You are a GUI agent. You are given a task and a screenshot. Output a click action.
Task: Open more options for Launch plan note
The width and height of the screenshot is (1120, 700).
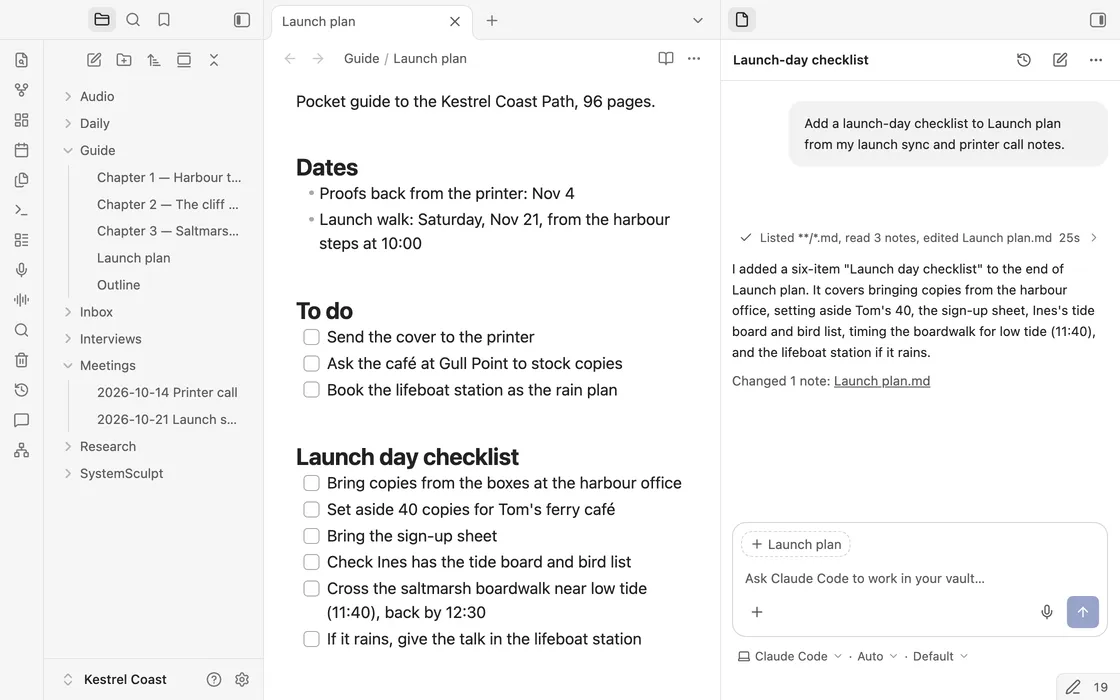[694, 59]
